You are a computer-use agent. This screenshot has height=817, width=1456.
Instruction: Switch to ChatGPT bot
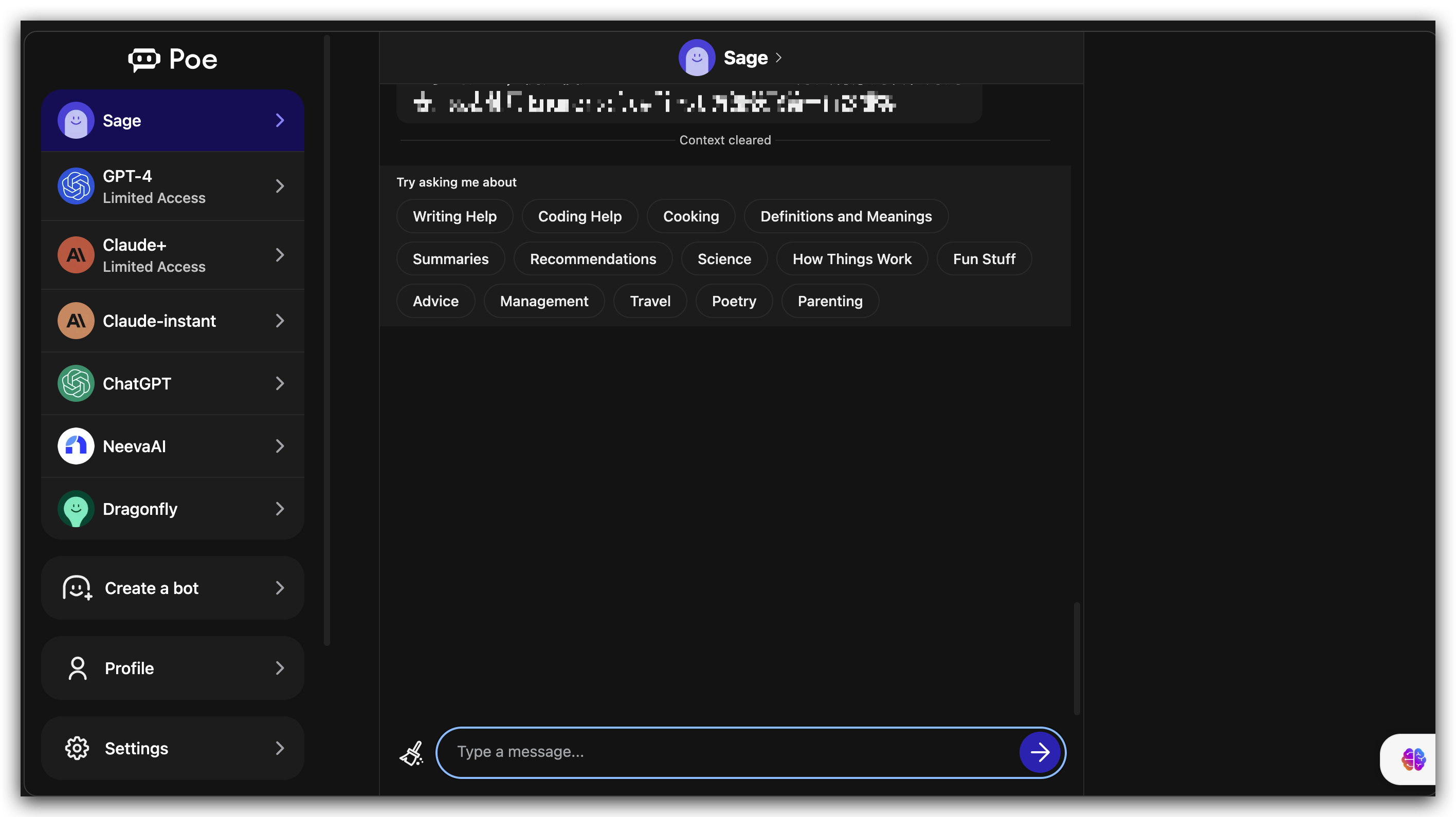[173, 384]
